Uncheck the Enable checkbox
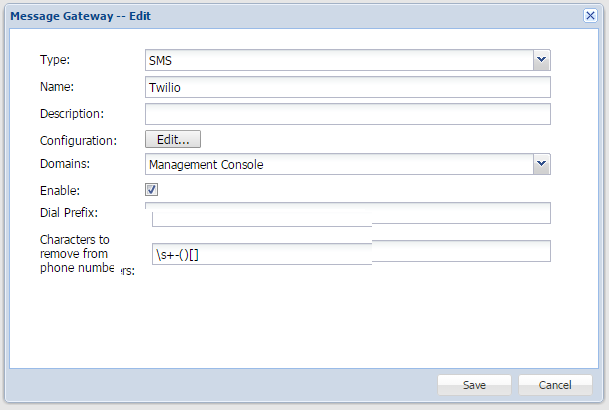The image size is (609, 410). point(152,189)
